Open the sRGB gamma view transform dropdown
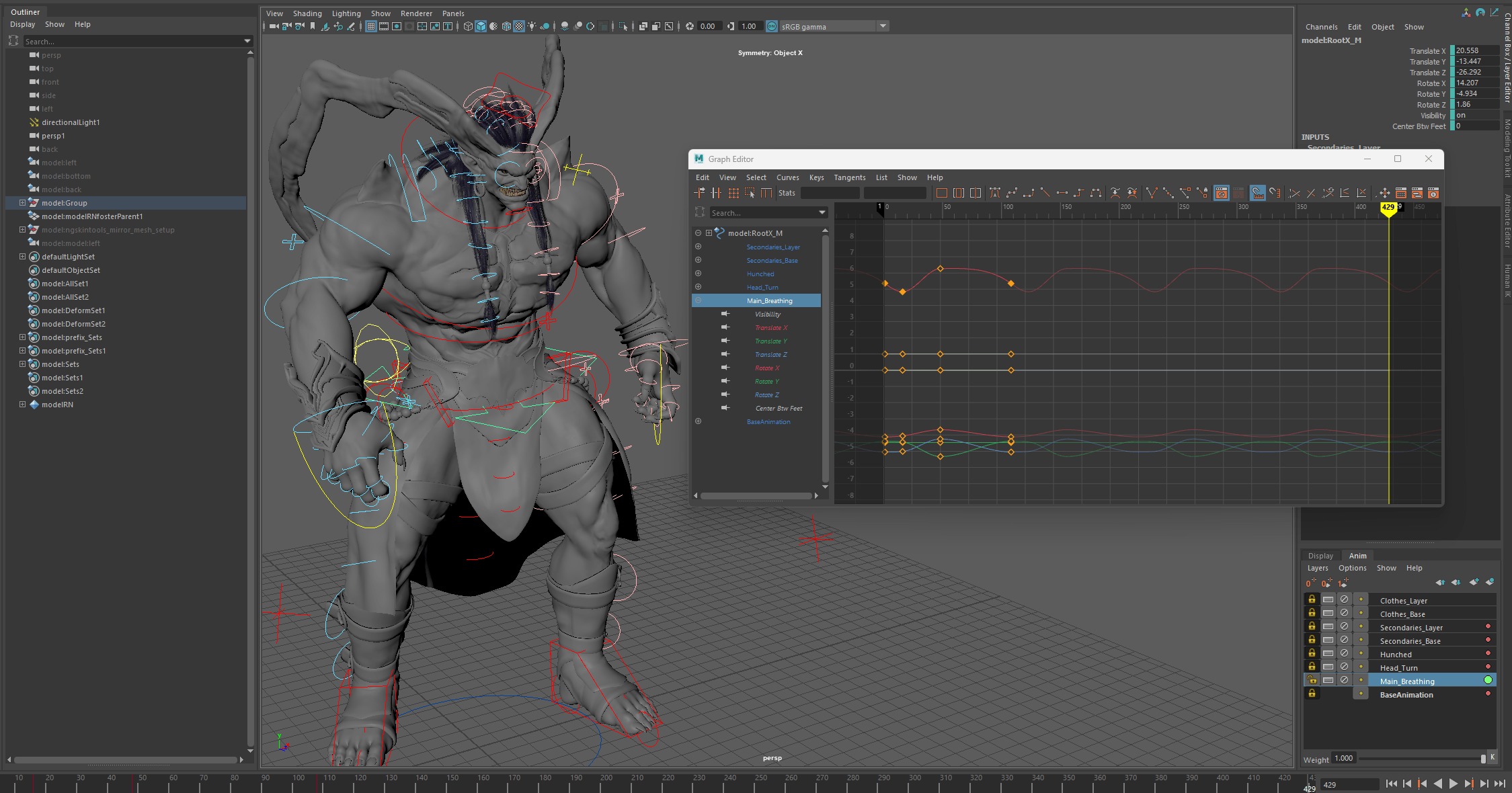The image size is (1512, 793). coord(883,26)
